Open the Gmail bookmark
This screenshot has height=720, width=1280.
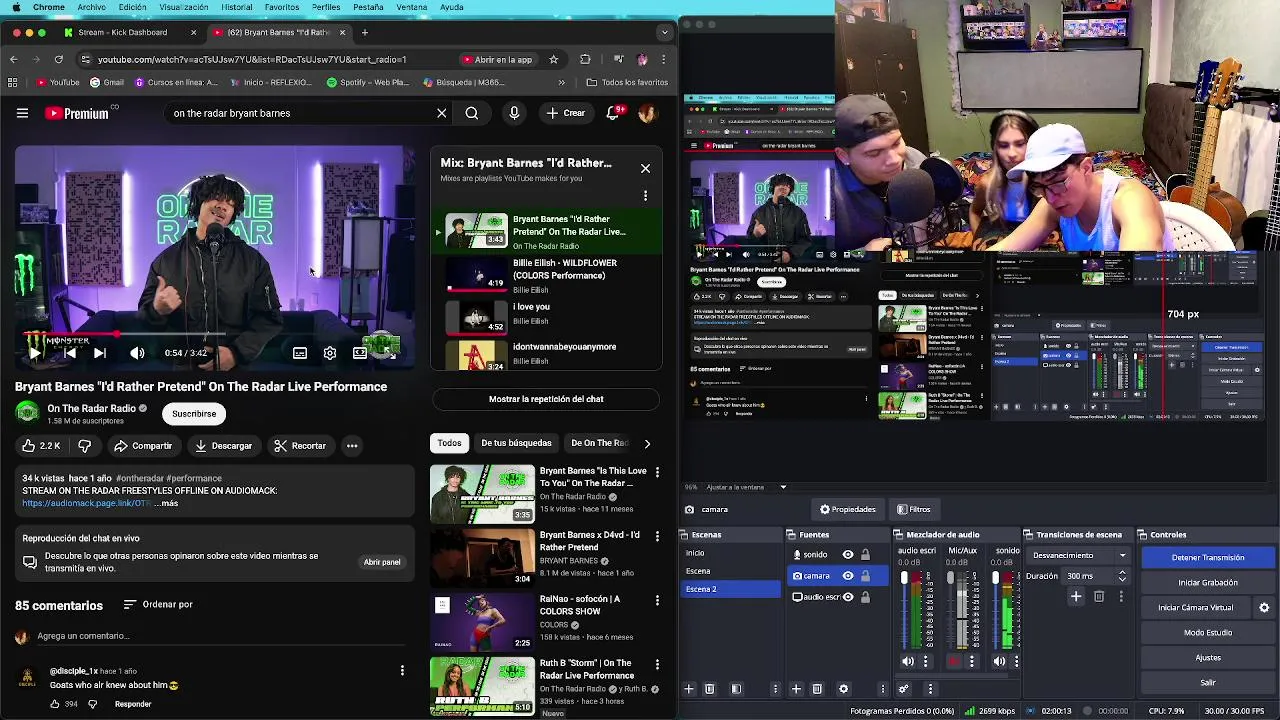coord(107,82)
